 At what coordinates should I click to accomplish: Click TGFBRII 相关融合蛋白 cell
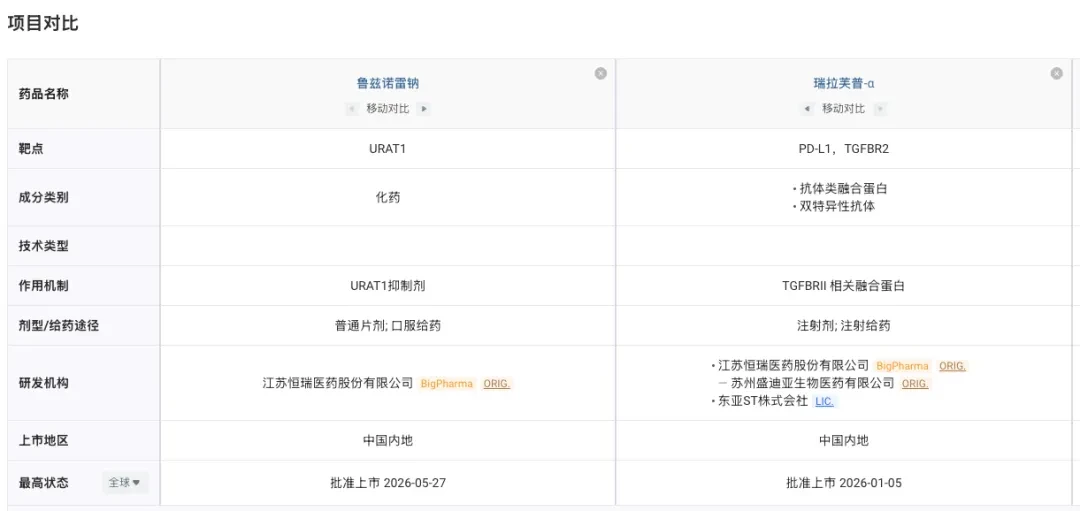(x=844, y=286)
